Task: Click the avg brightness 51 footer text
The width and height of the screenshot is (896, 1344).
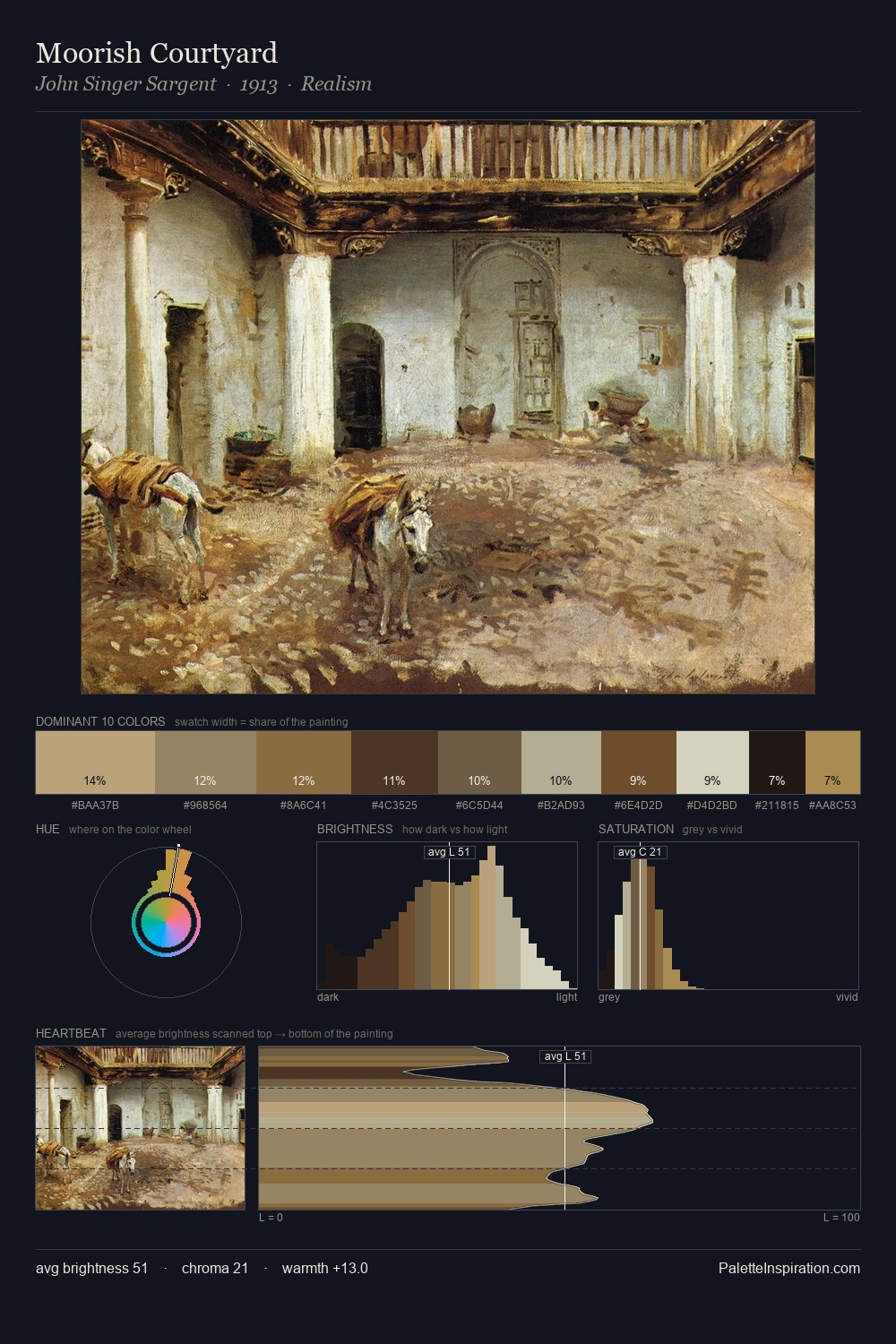Action: pos(91,1268)
